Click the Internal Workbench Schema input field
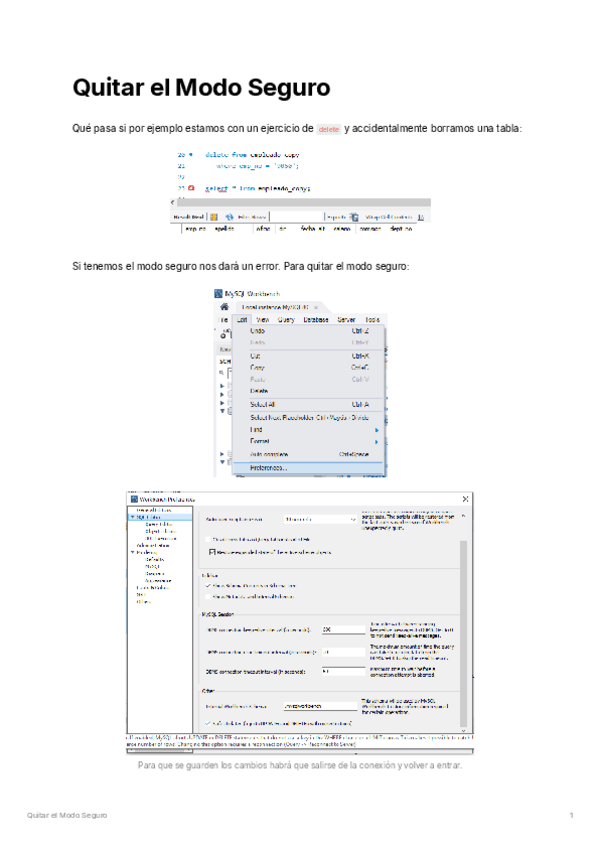600x848 pixels. tap(320, 706)
